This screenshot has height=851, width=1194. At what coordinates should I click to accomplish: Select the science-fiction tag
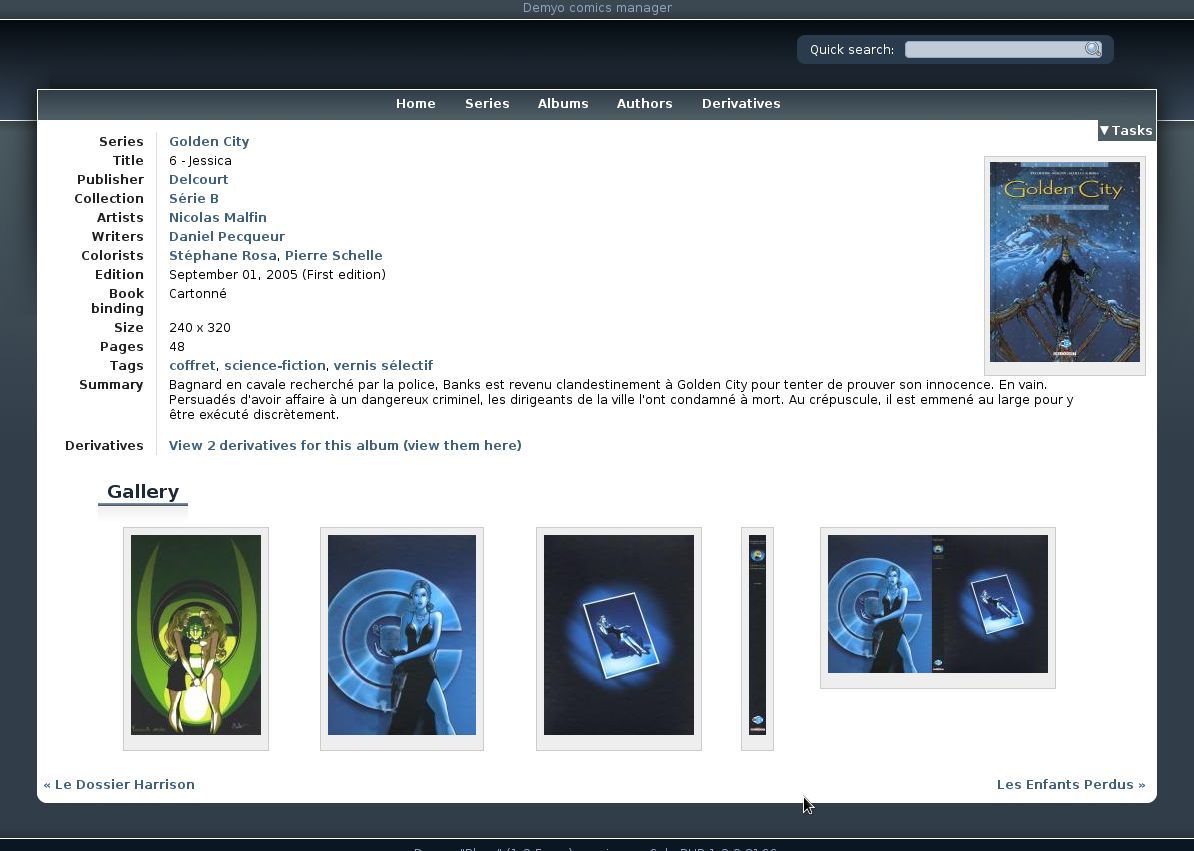tap(275, 365)
